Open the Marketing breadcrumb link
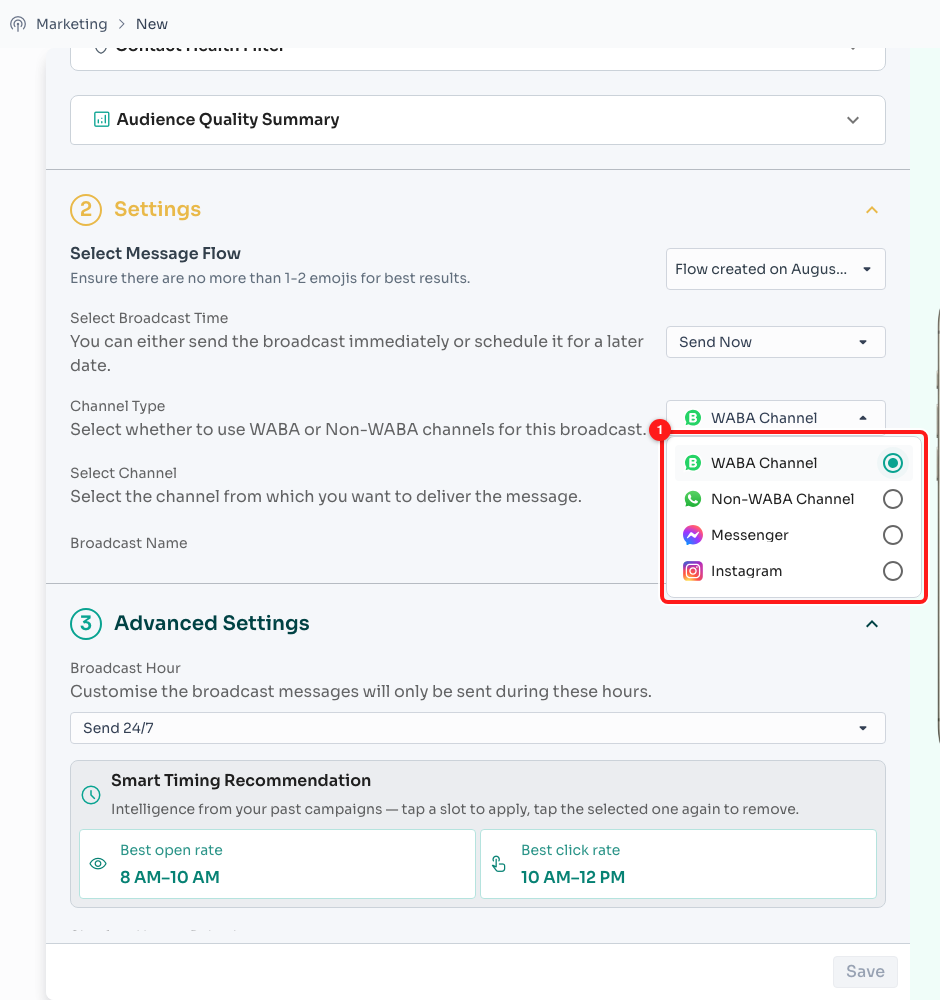940x1000 pixels. [71, 24]
